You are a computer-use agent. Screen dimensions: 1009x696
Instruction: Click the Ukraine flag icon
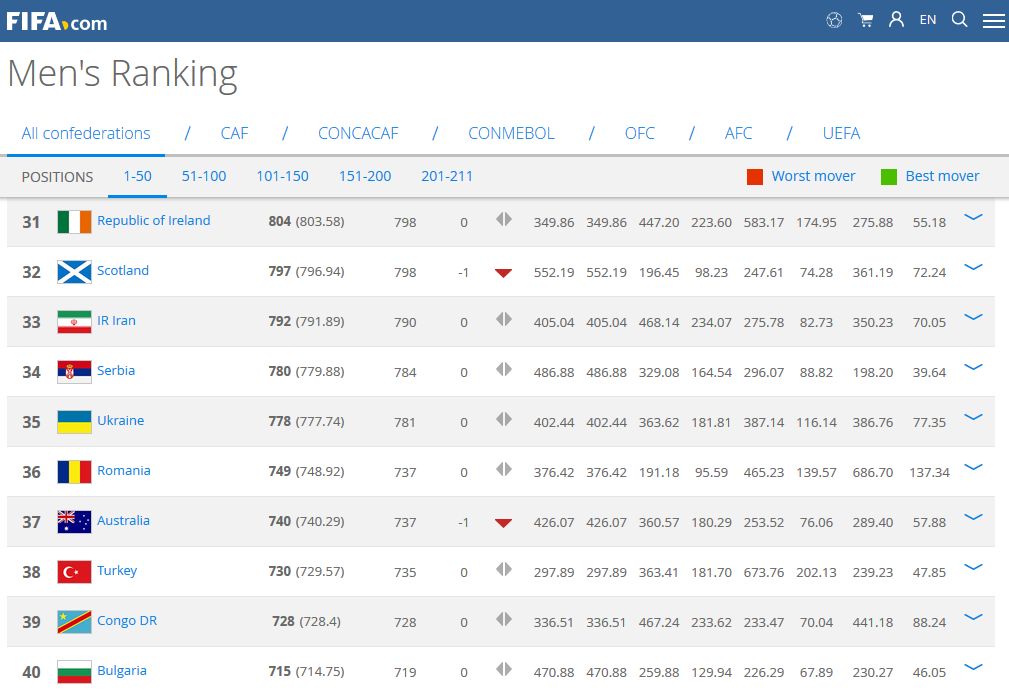74,422
